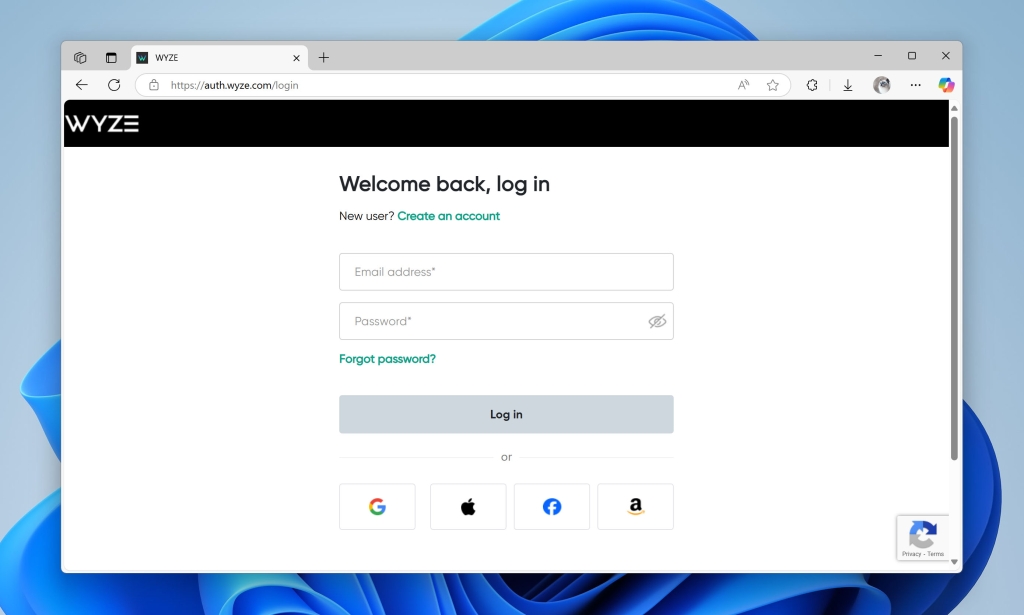Open Workspaces icon in title bar
Image resolution: width=1024 pixels, height=615 pixels.
click(80, 57)
